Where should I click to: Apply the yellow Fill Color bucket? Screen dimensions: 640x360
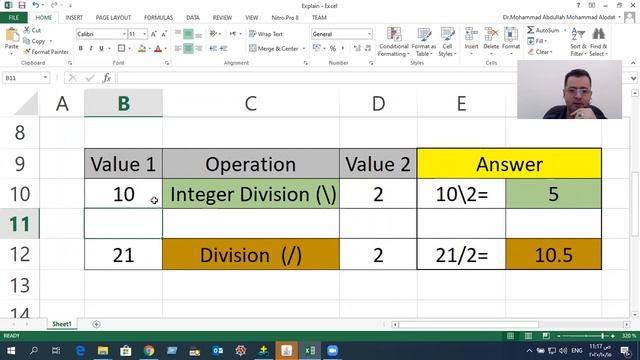pos(142,49)
